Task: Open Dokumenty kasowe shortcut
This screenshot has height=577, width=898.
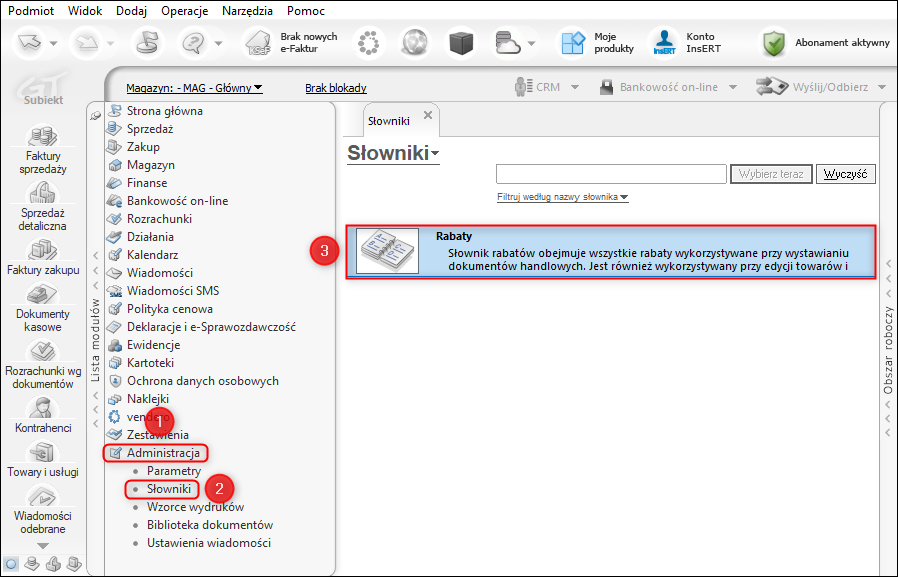Action: point(43,294)
